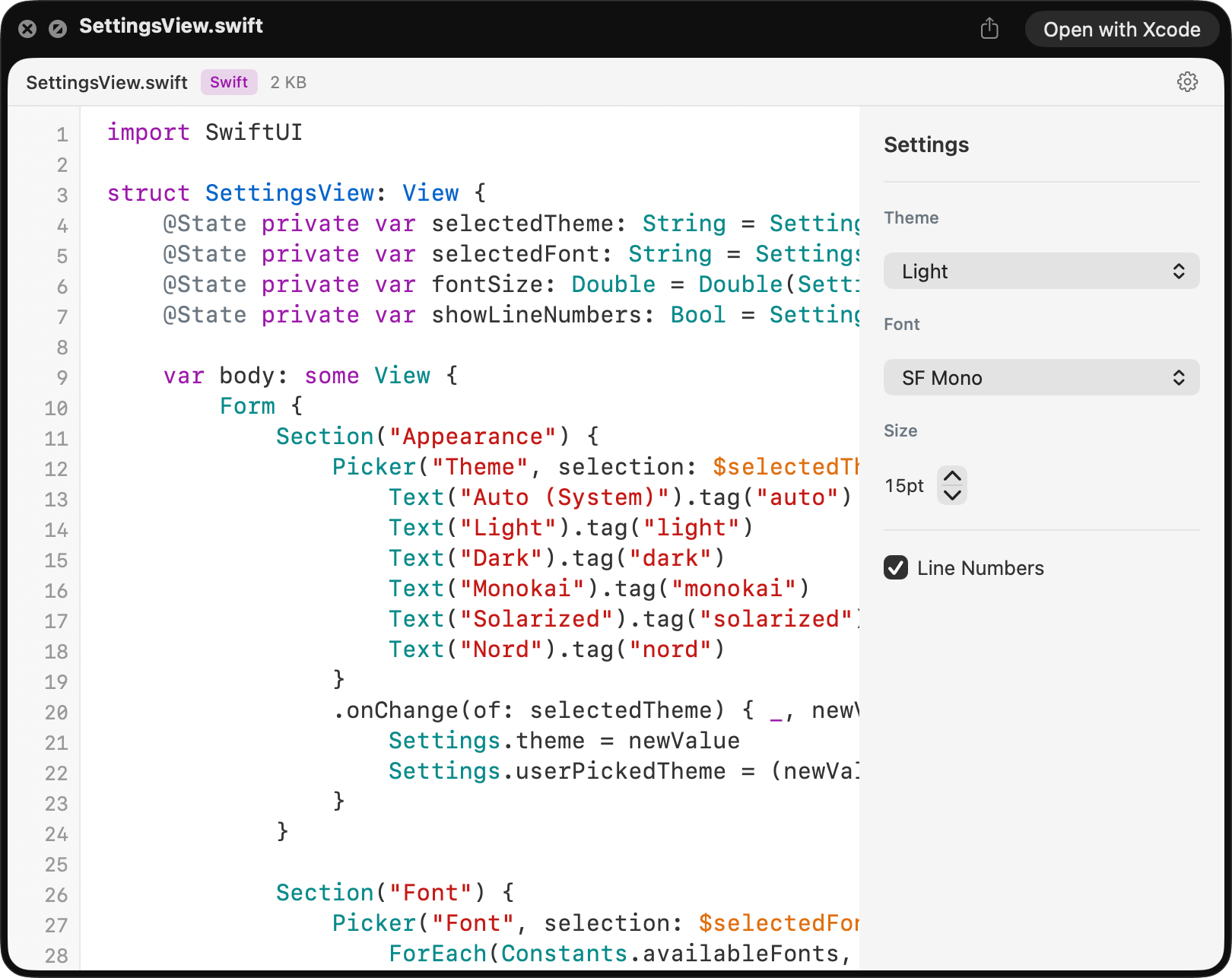Click the "Font" string in Section on line 26

tap(430, 893)
